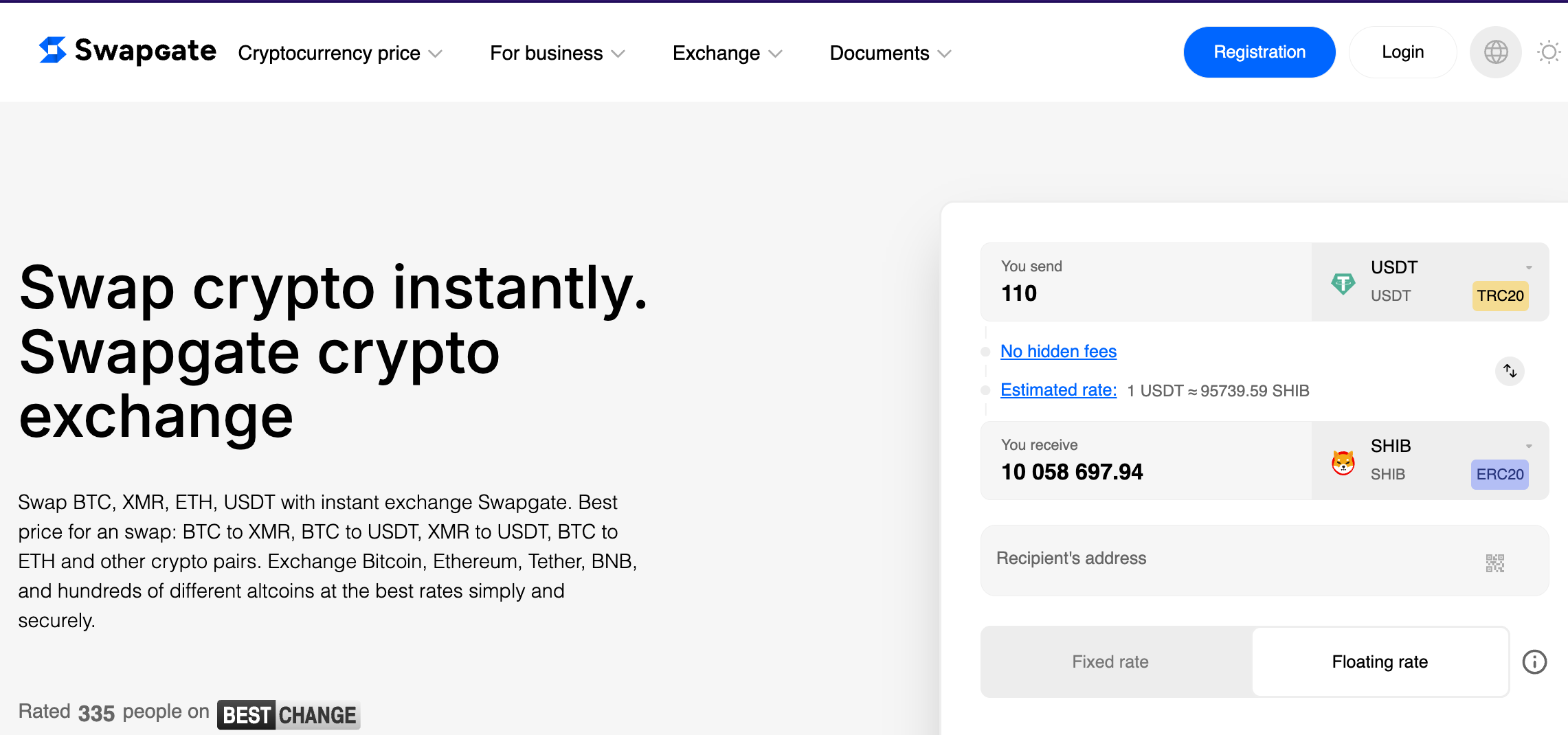
Task: Select the Fixed rate option
Action: (x=1110, y=662)
